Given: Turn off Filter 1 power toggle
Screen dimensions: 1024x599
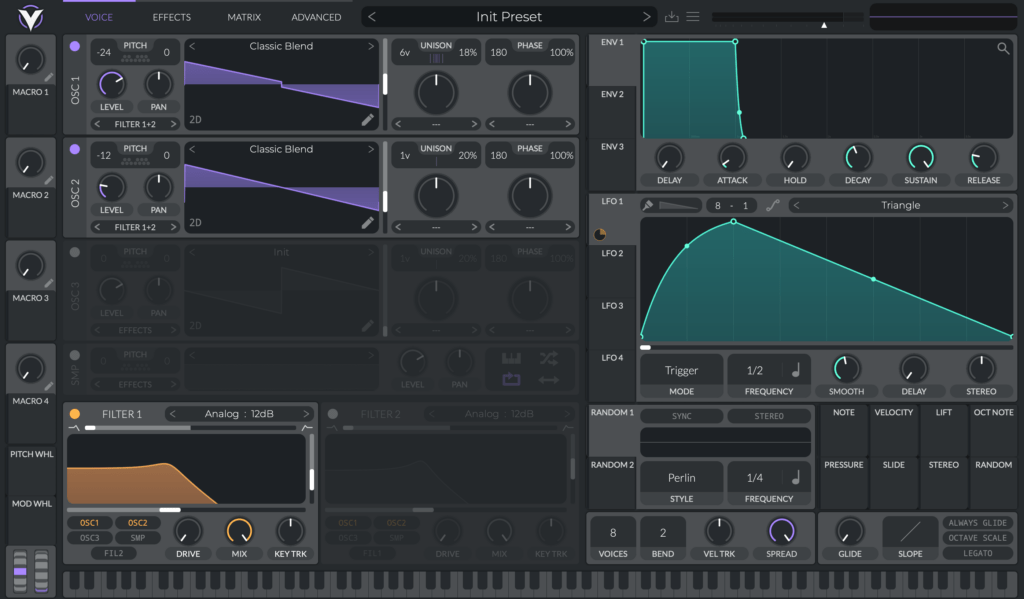Looking at the screenshot, I should pos(74,413).
